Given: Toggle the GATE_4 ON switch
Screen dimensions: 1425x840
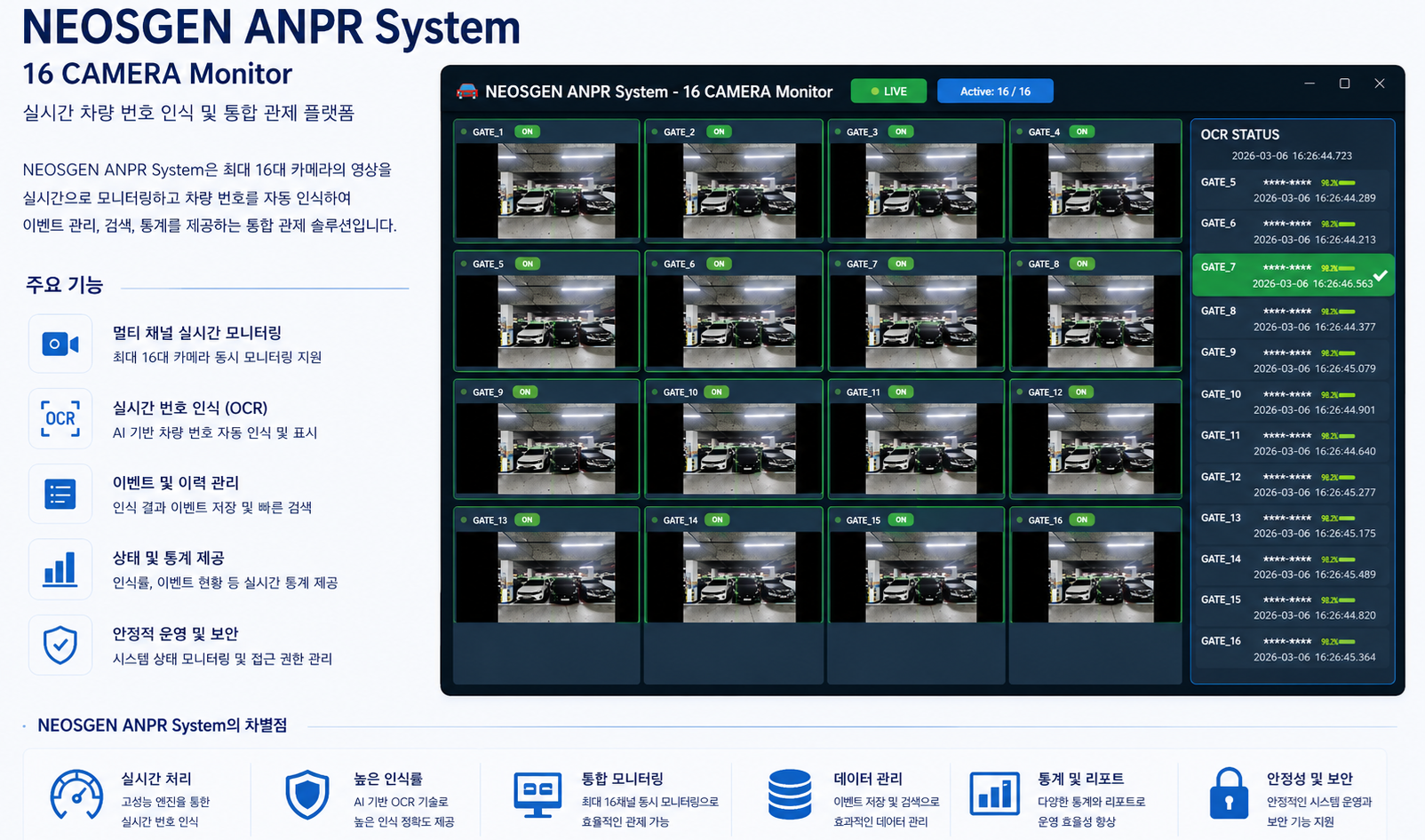Looking at the screenshot, I should pyautogui.click(x=1082, y=131).
